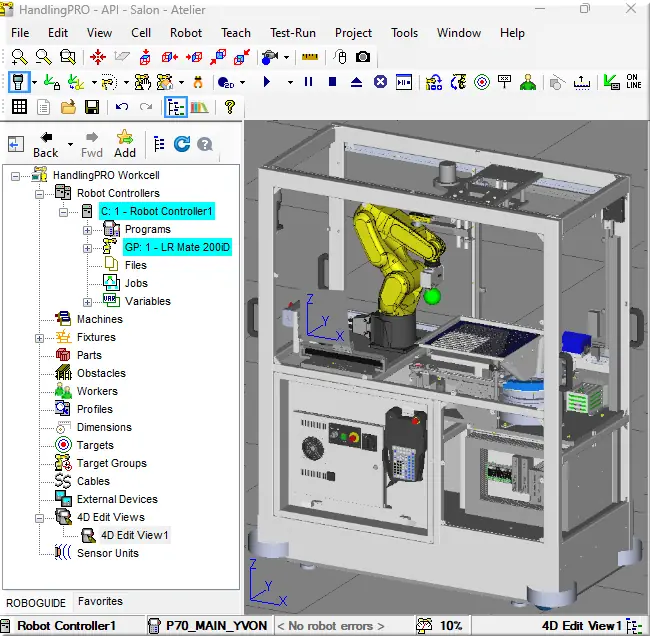This screenshot has width=650, height=636.
Task: Click the green sphere tool center point
Action: (x=432, y=297)
